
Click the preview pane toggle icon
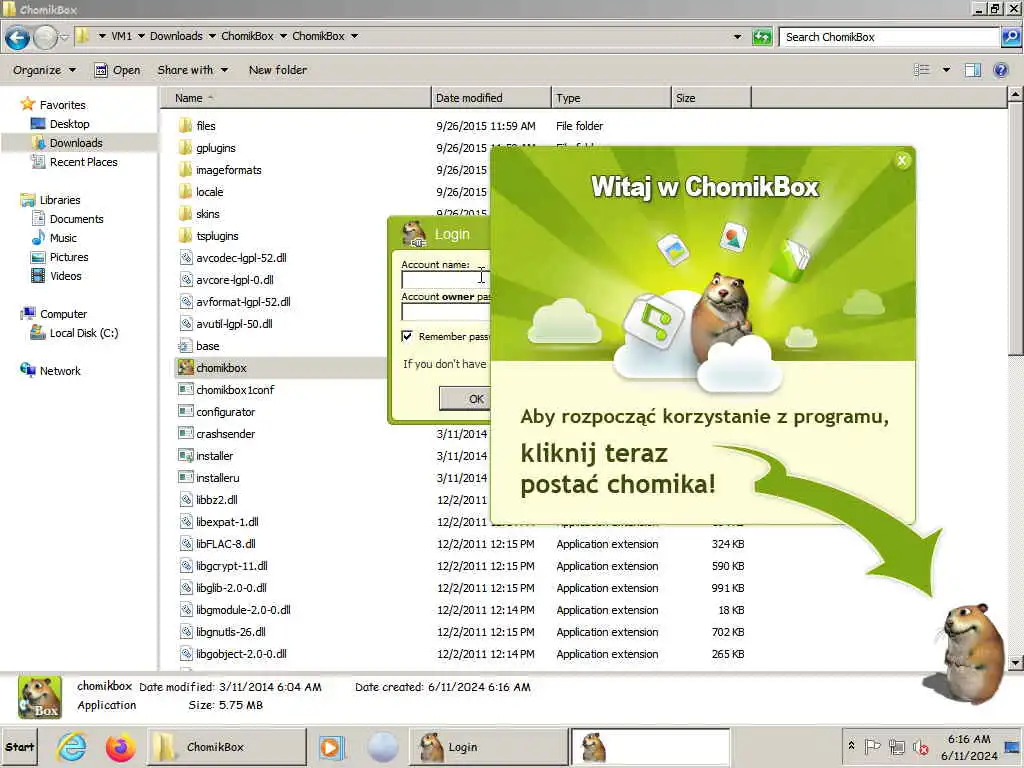(x=972, y=70)
